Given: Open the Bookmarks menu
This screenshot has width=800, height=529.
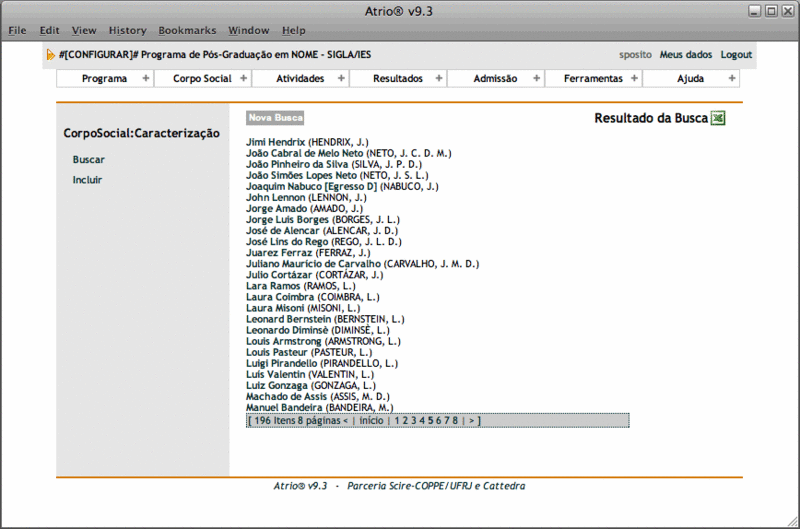Looking at the screenshot, I should 187,31.
